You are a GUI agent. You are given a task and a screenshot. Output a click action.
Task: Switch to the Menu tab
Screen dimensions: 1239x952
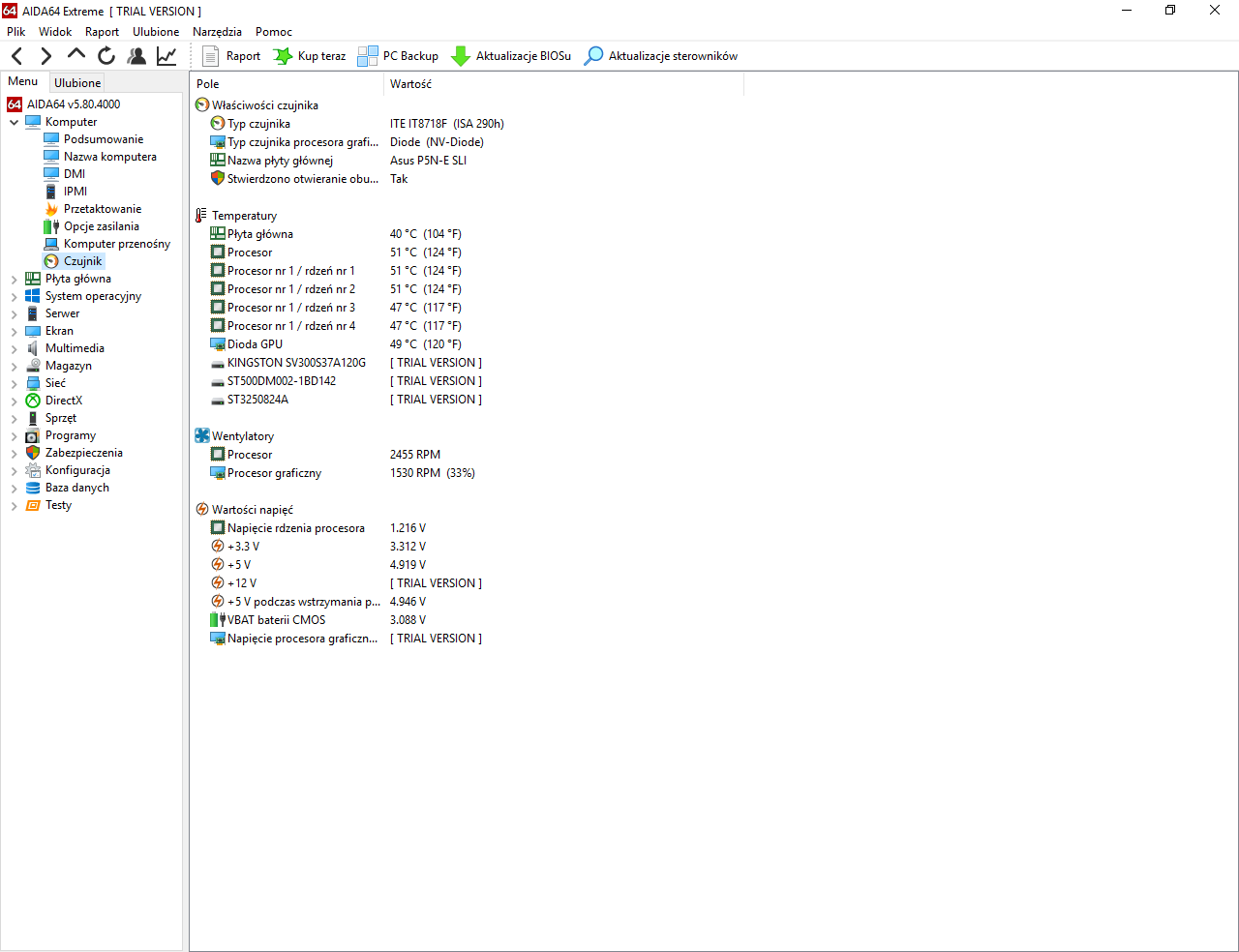(23, 81)
